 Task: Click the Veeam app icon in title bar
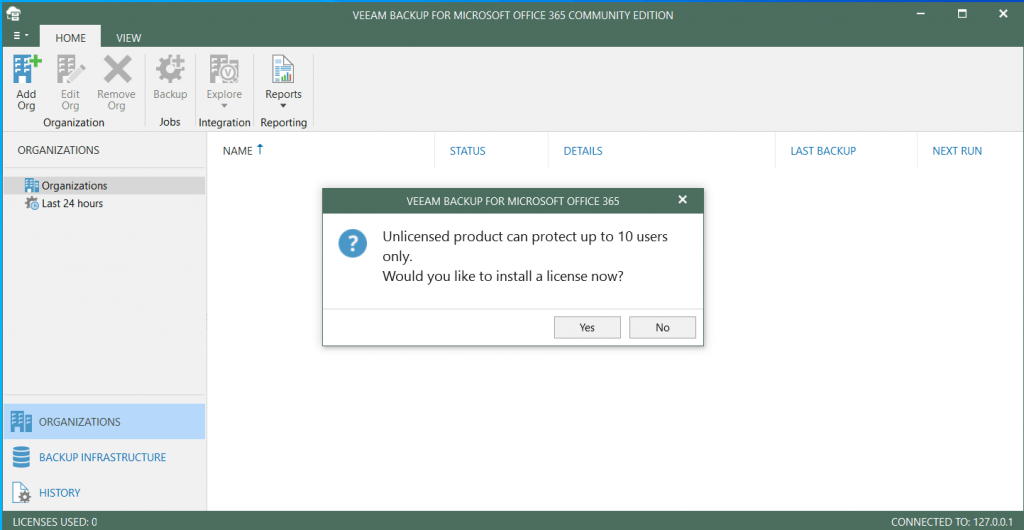[x=14, y=13]
